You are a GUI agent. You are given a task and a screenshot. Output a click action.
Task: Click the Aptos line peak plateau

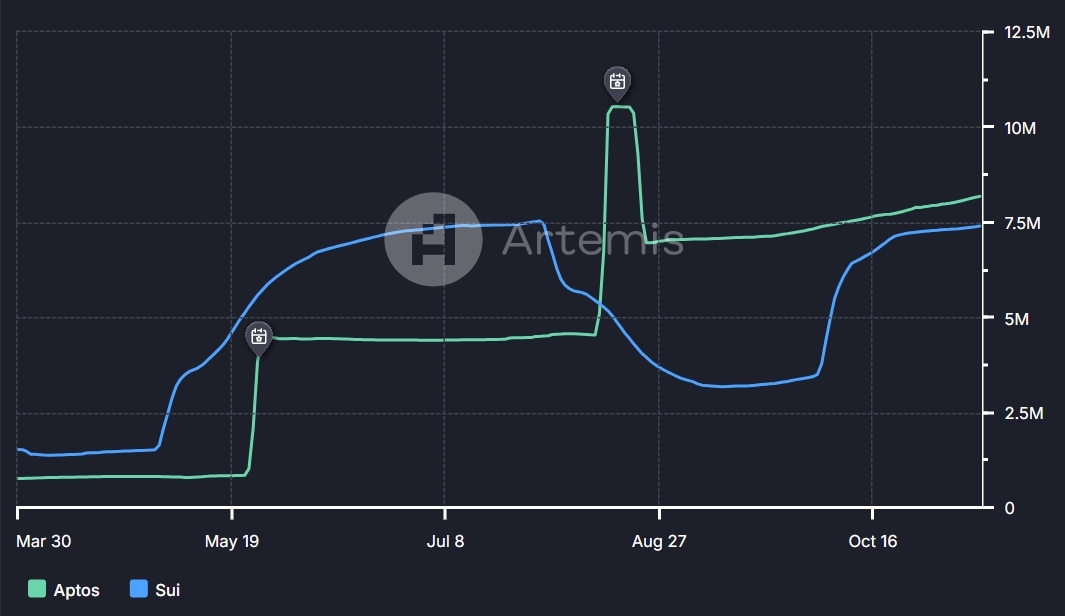pyautogui.click(x=619, y=107)
